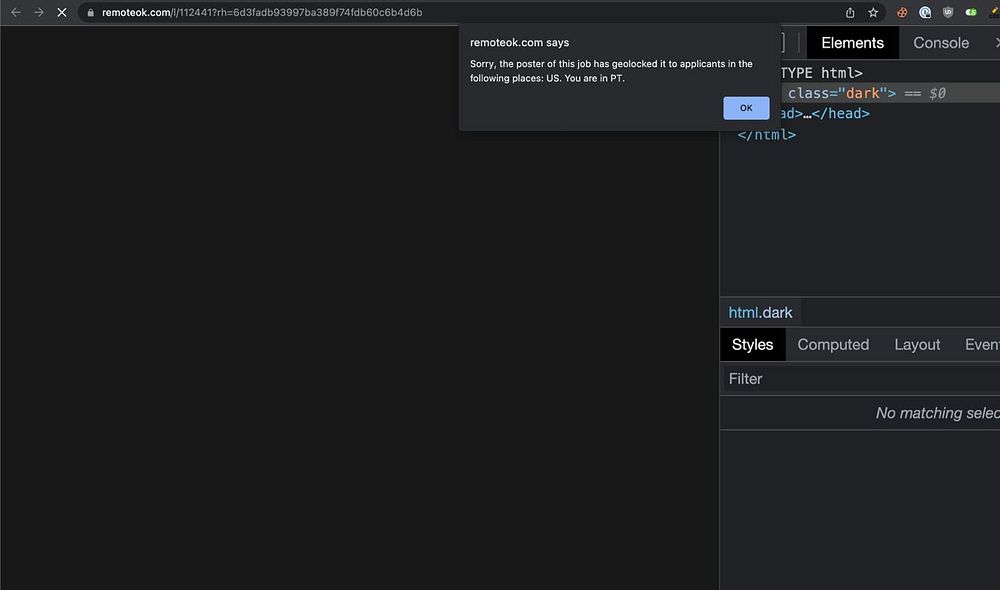Switch to the Elements tab in DevTools
Image resolution: width=1000 pixels, height=590 pixels.
coord(852,43)
